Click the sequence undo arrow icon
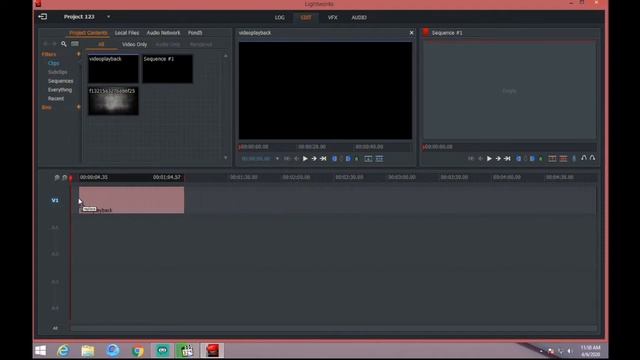Image resolution: width=640 pixels, height=360 pixels. coord(584,158)
